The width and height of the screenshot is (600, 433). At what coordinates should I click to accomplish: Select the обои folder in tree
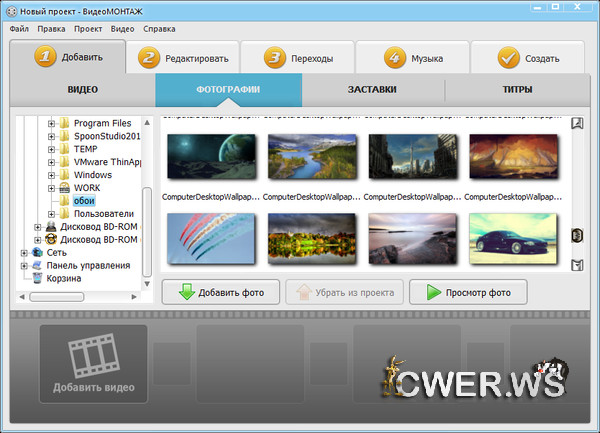(x=84, y=201)
